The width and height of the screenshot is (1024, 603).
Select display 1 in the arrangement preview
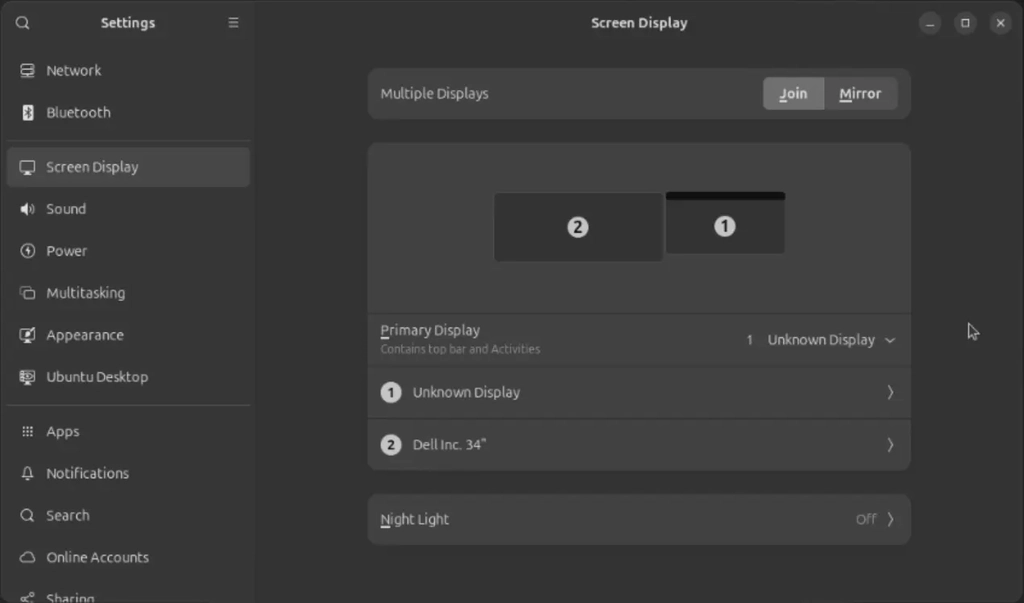coord(725,226)
